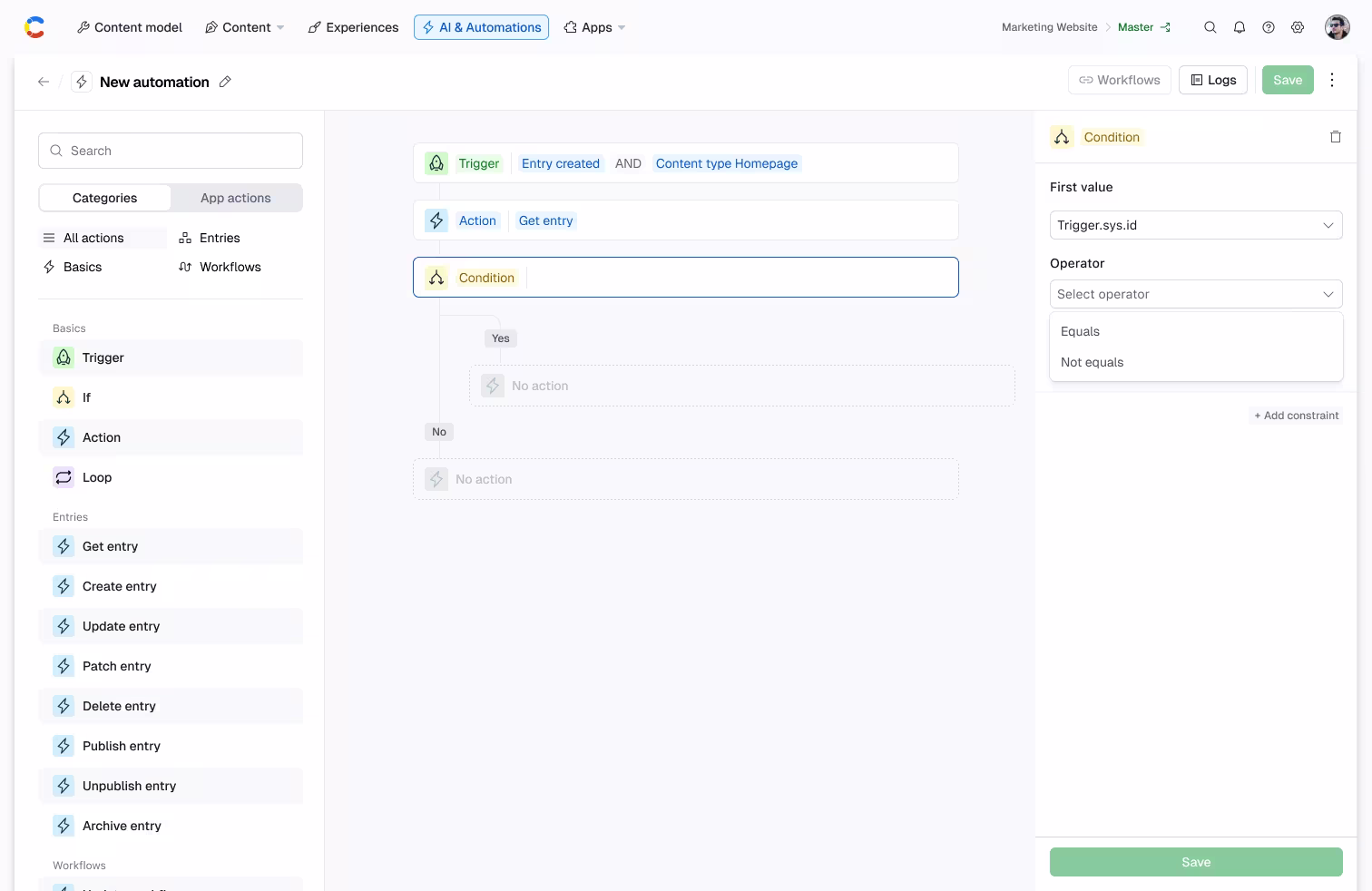
Task: Switch to the Categories tab
Action: (105, 198)
